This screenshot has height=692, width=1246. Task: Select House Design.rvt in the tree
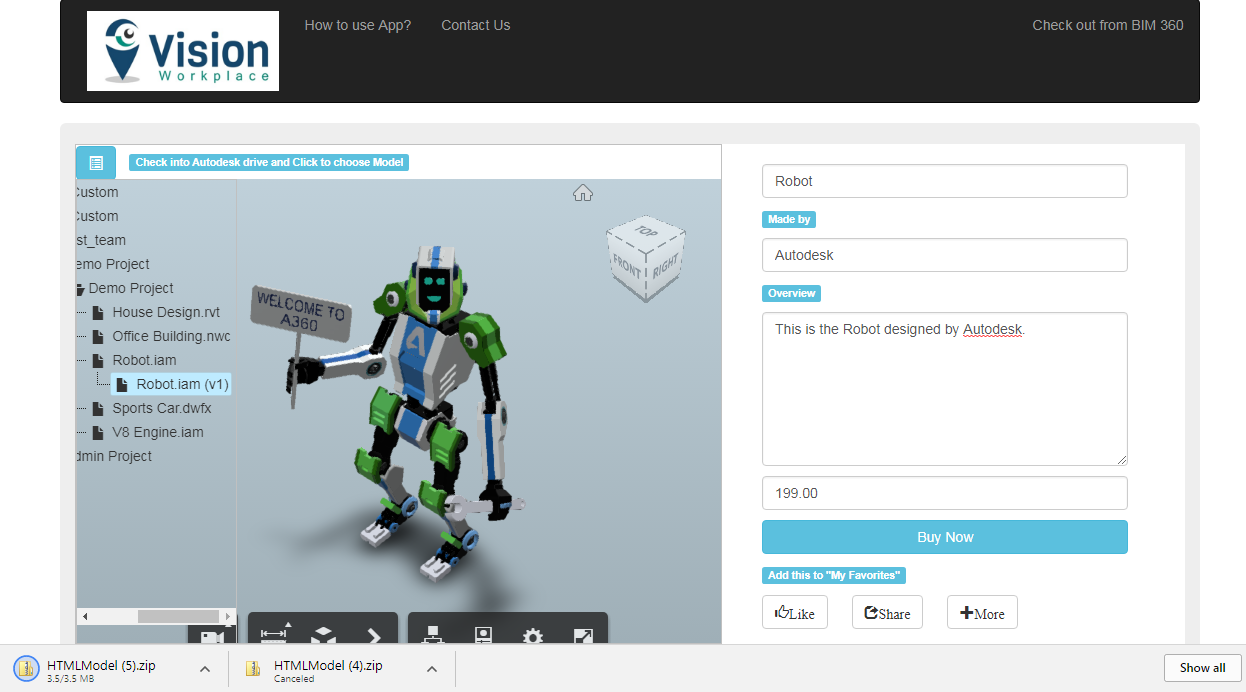166,312
